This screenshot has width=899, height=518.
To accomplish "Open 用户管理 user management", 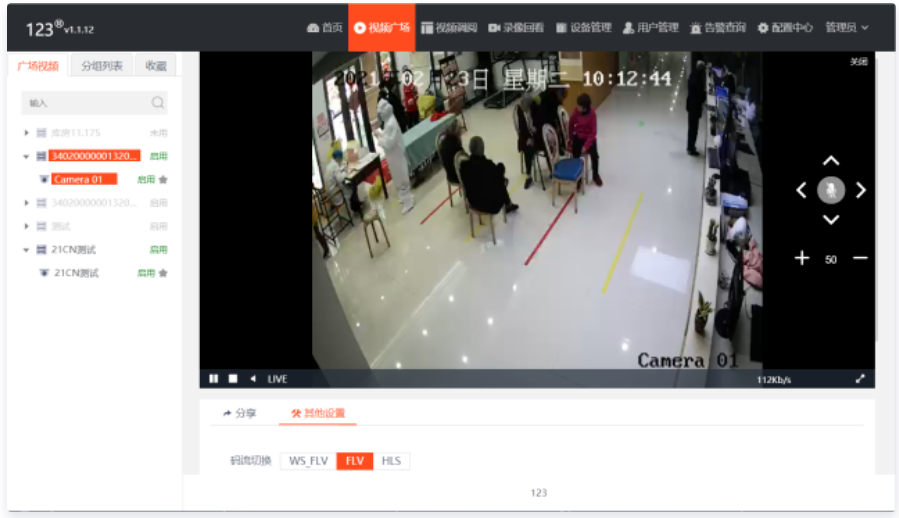I will coord(651,28).
